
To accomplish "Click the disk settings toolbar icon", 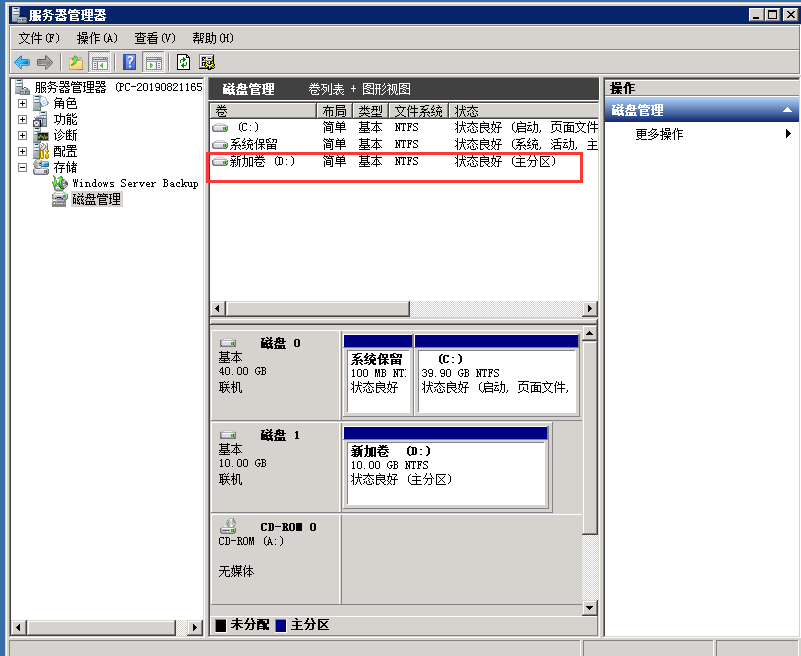I will pos(207,62).
